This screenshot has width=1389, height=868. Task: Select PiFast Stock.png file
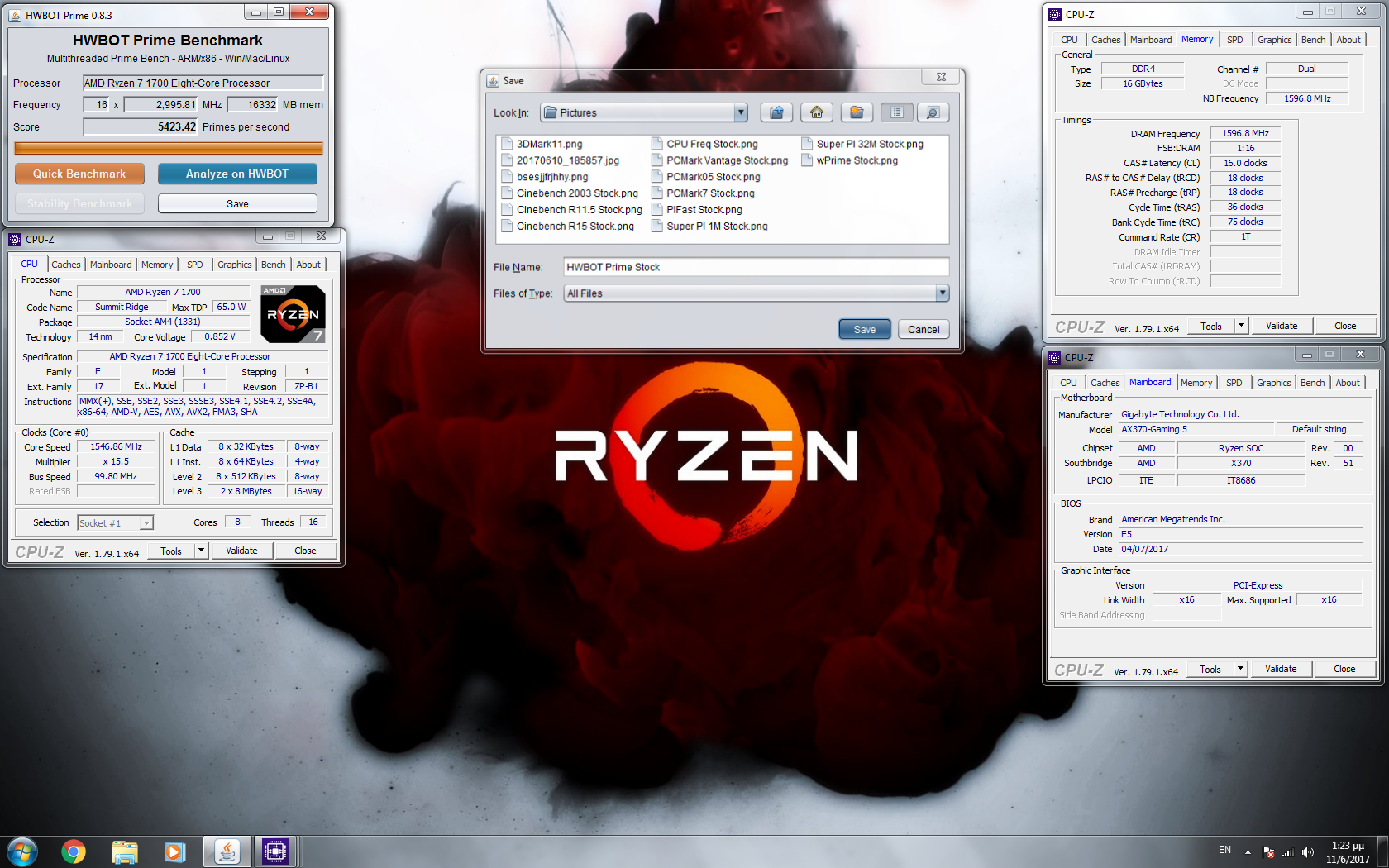click(697, 210)
